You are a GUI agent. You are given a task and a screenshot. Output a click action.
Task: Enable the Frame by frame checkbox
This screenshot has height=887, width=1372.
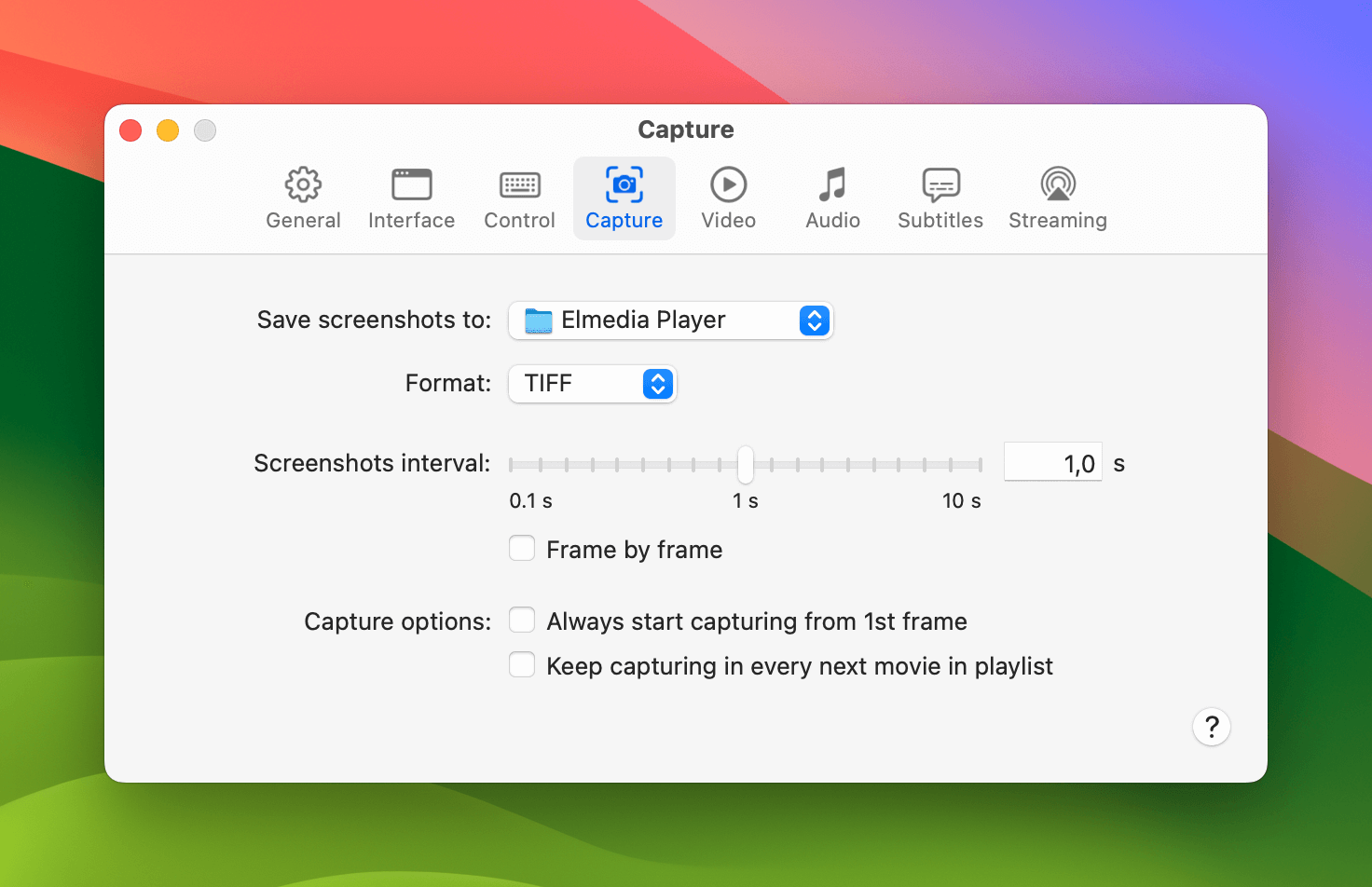[x=522, y=548]
